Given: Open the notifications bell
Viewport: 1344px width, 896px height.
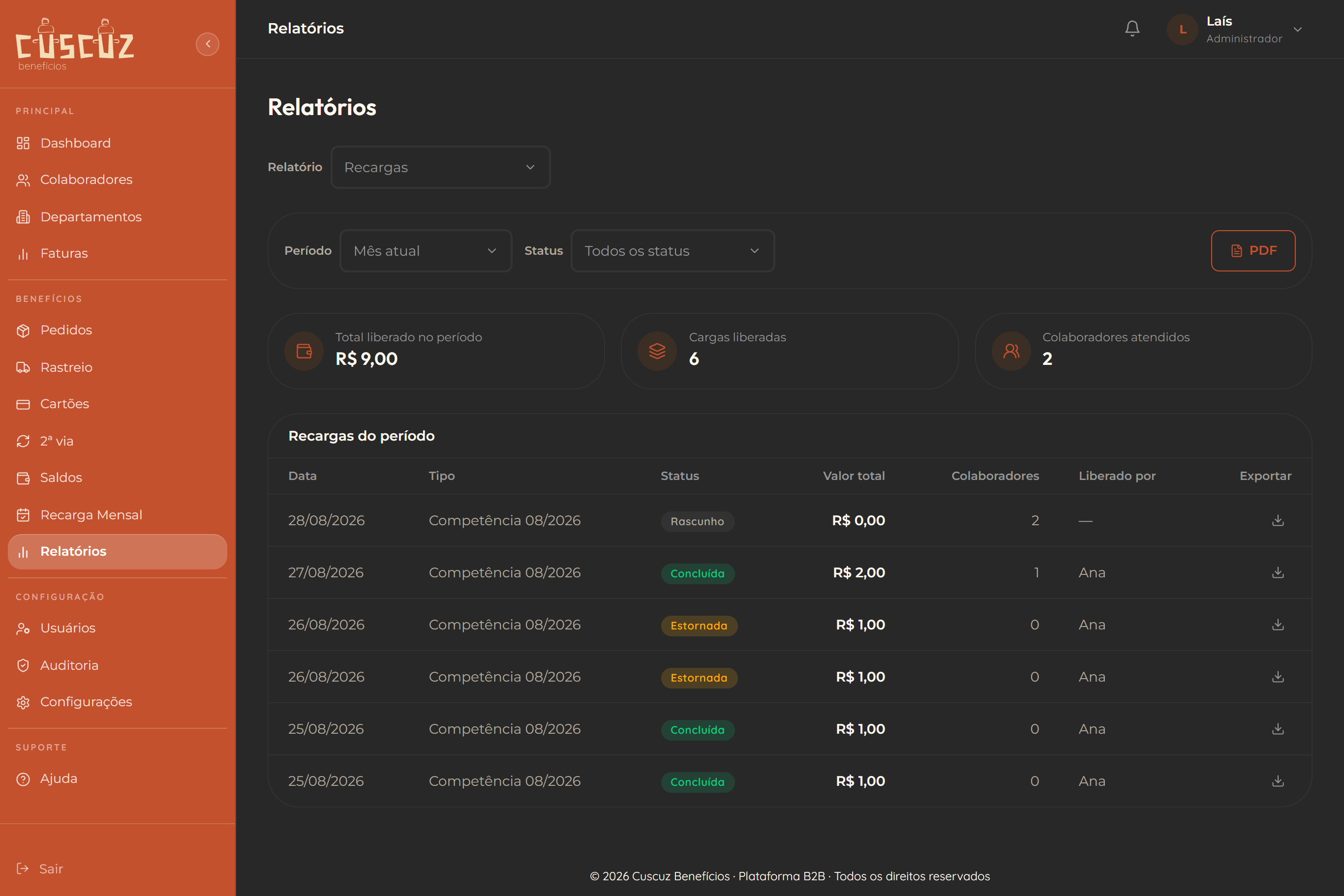Looking at the screenshot, I should click(1132, 29).
